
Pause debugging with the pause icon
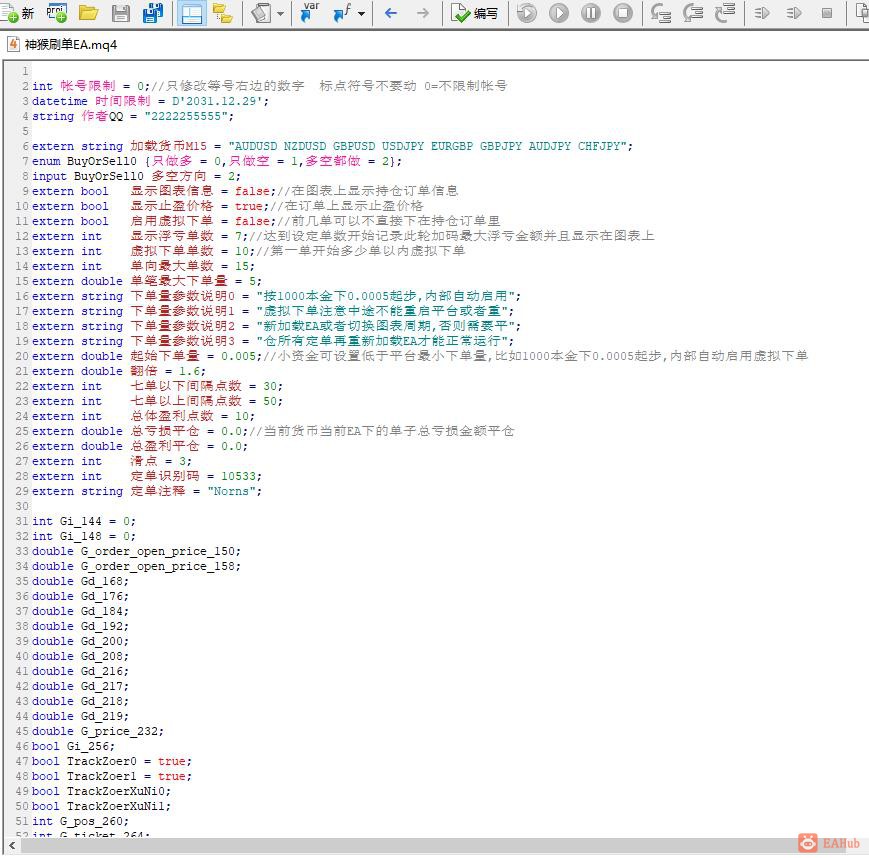[591, 13]
